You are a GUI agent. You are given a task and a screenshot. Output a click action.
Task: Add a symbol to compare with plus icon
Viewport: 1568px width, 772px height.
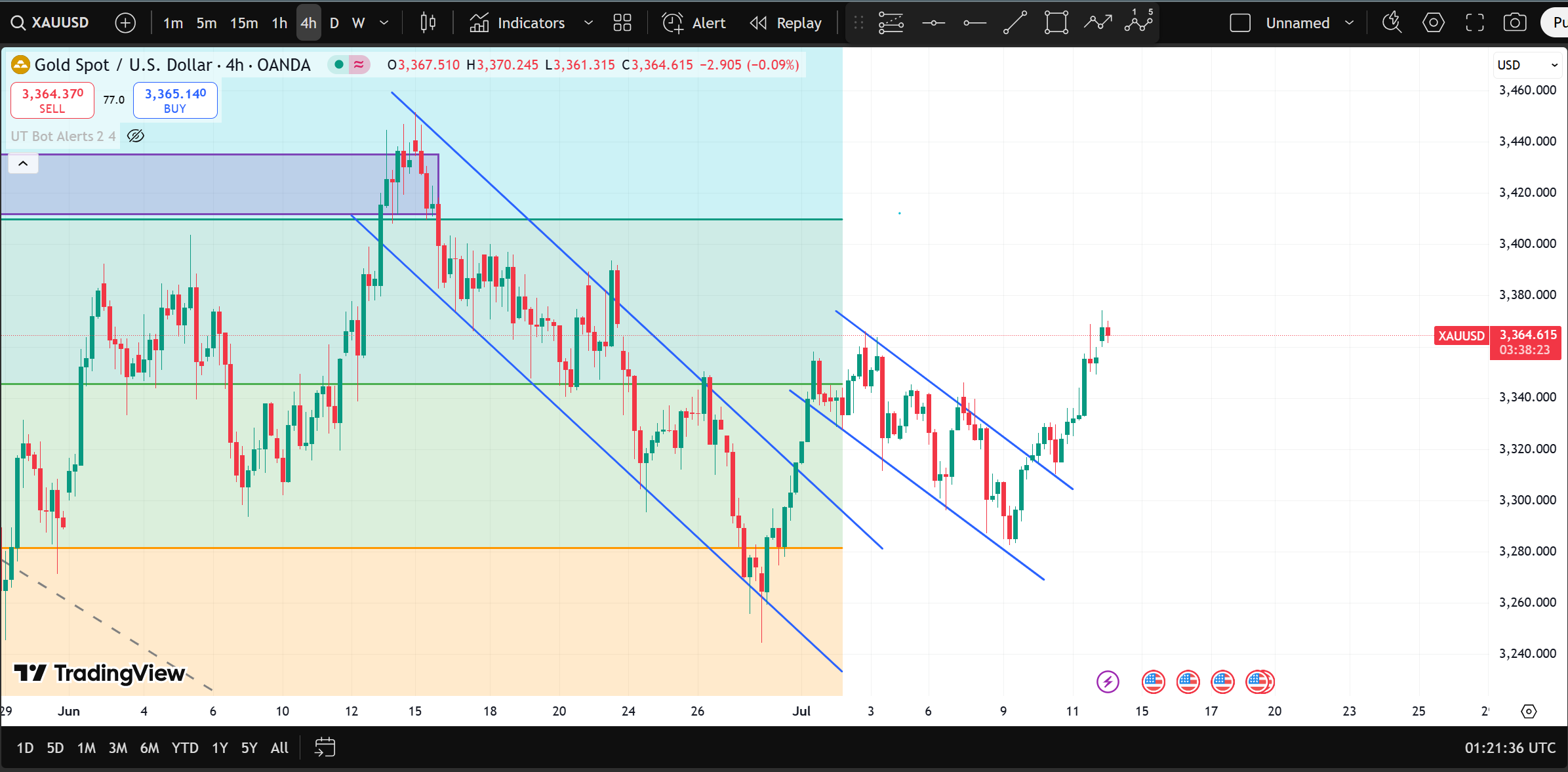[x=125, y=23]
